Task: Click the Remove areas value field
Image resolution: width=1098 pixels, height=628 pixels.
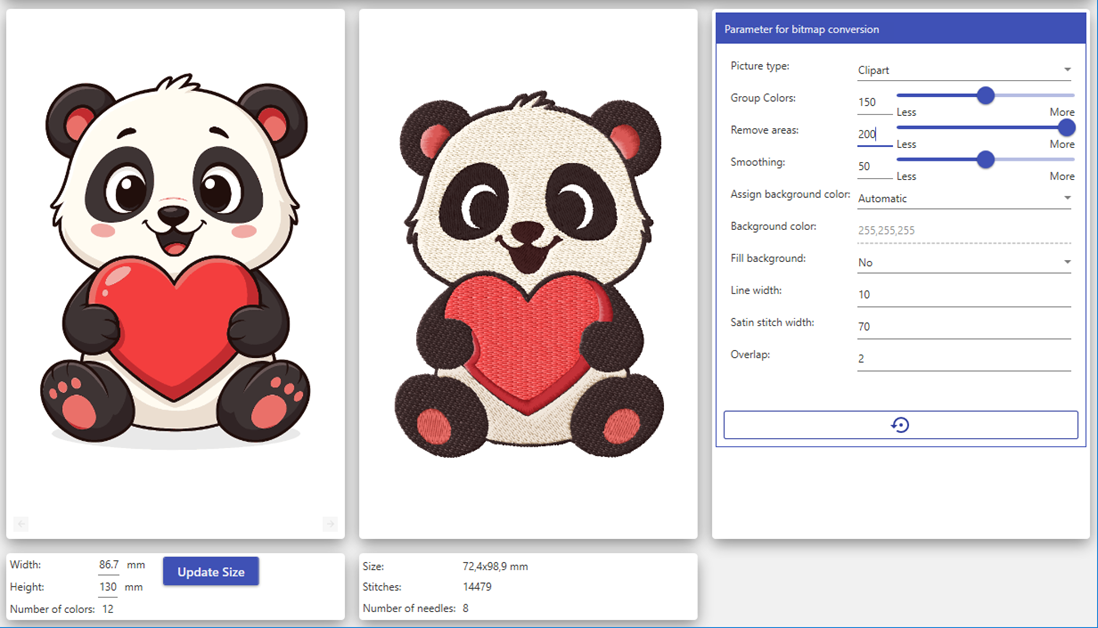Action: point(873,134)
